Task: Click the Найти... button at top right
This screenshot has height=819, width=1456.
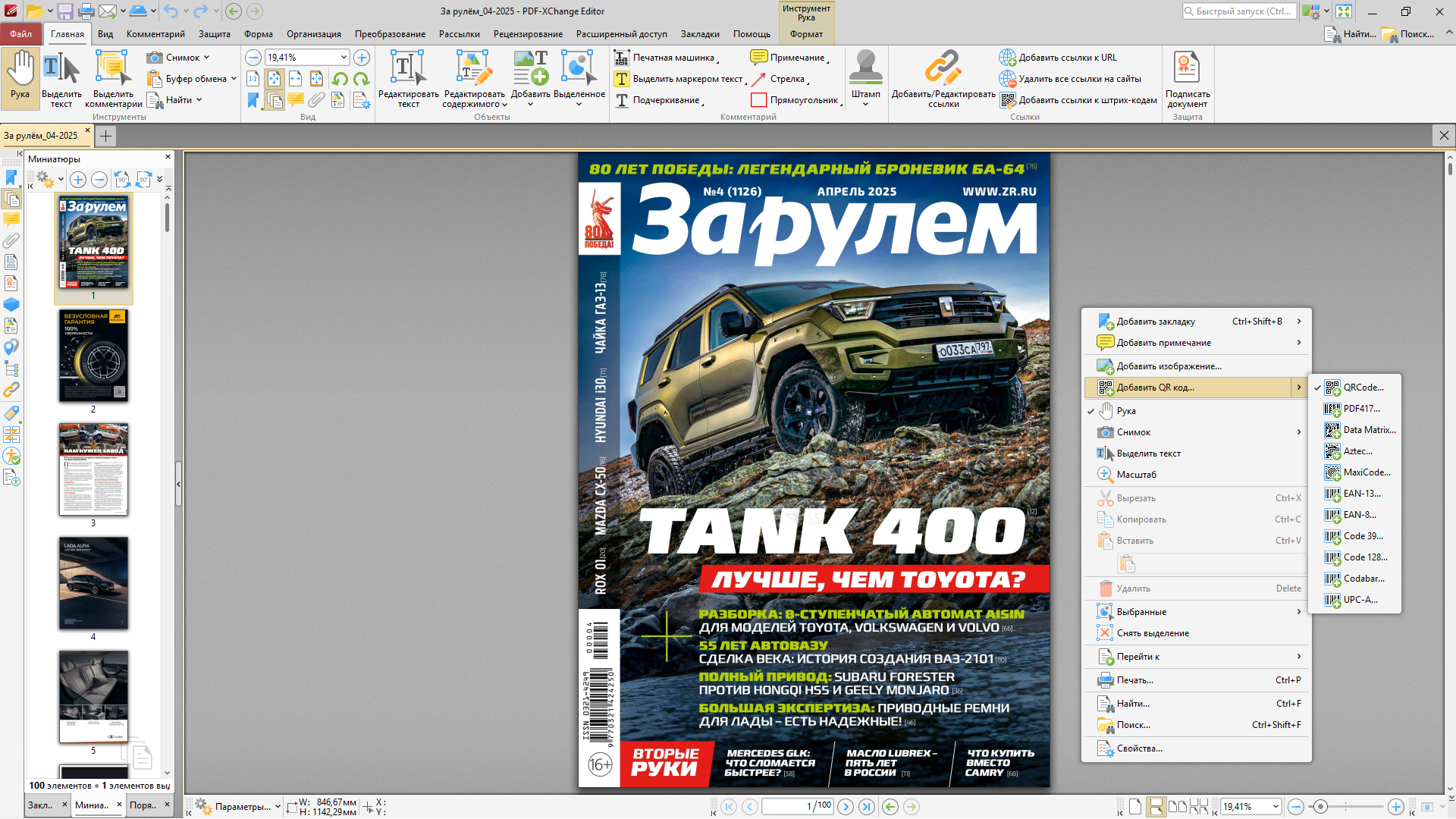Action: point(1350,34)
